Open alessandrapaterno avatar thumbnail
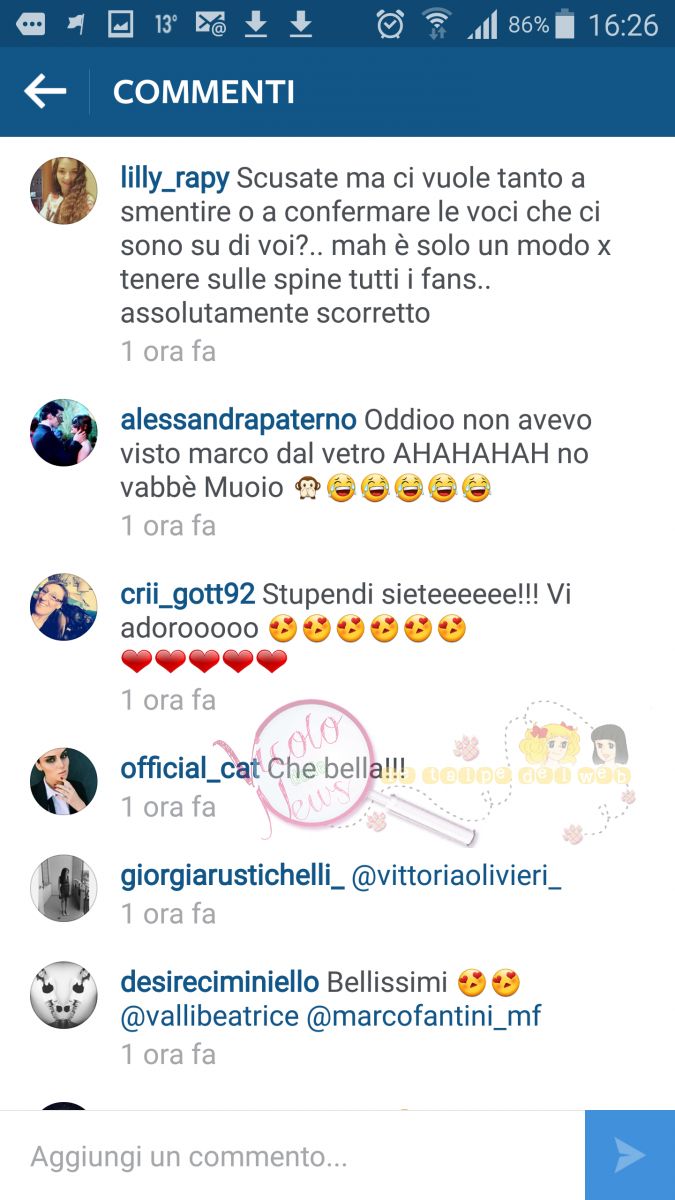Screen dimensions: 675x1200 (64, 433)
